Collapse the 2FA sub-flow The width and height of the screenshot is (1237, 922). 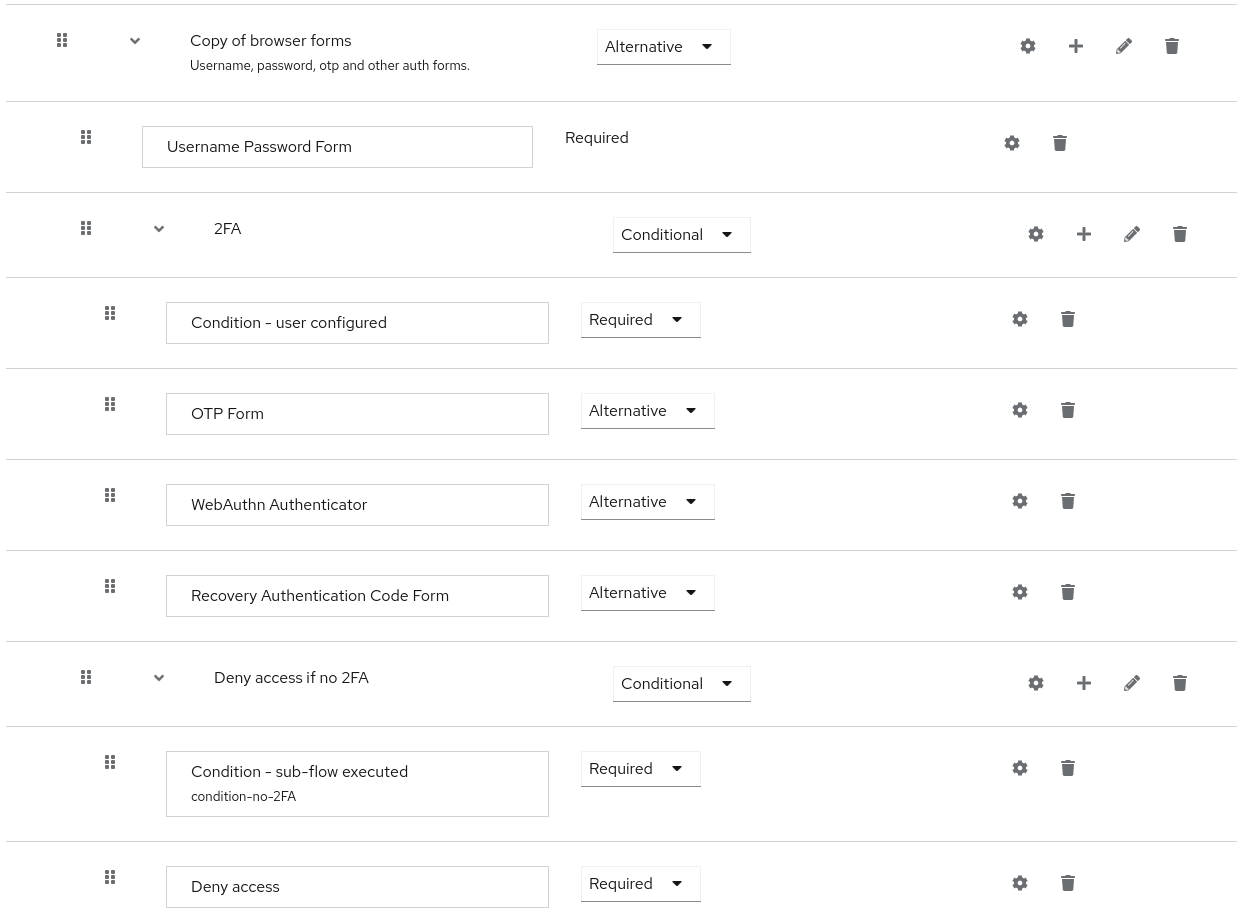click(158, 229)
